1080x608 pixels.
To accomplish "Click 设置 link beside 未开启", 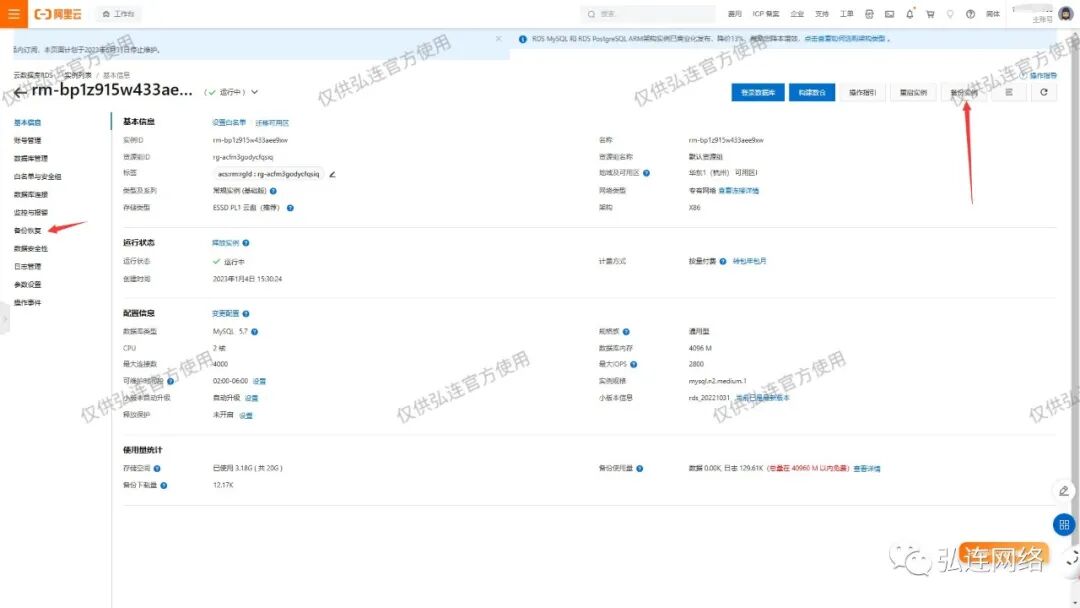I will tap(246, 416).
